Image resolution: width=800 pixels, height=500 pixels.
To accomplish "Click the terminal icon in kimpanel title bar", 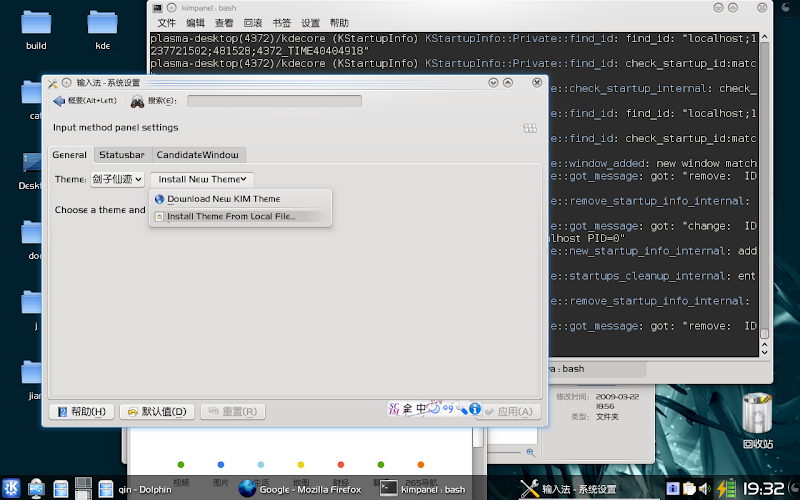I will [x=158, y=8].
